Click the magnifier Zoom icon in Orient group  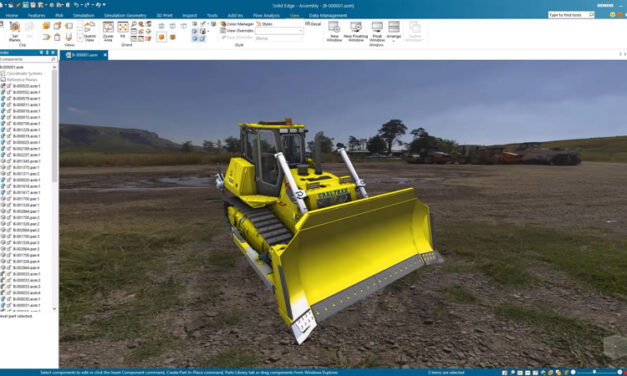tap(134, 24)
